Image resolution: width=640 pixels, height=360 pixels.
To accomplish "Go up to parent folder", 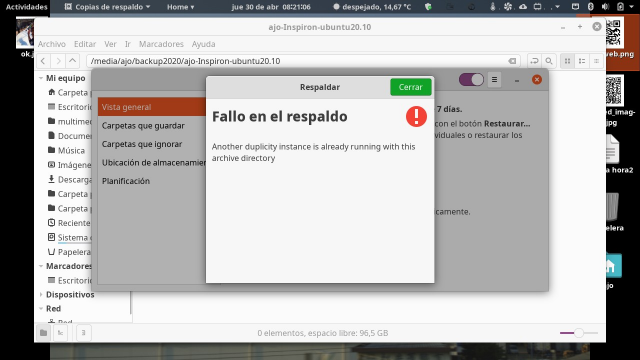I will click(x=73, y=61).
